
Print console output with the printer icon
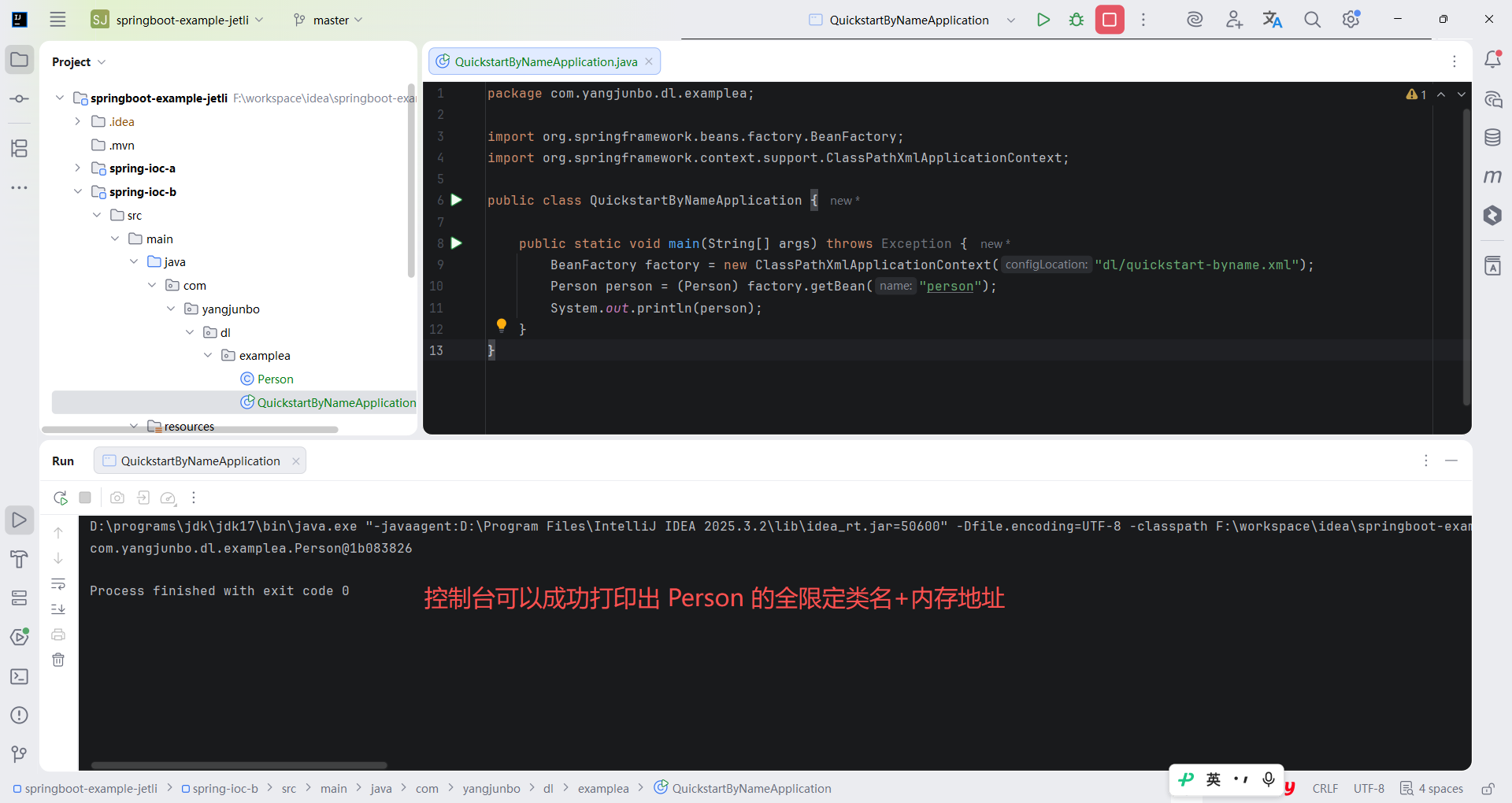(x=58, y=635)
